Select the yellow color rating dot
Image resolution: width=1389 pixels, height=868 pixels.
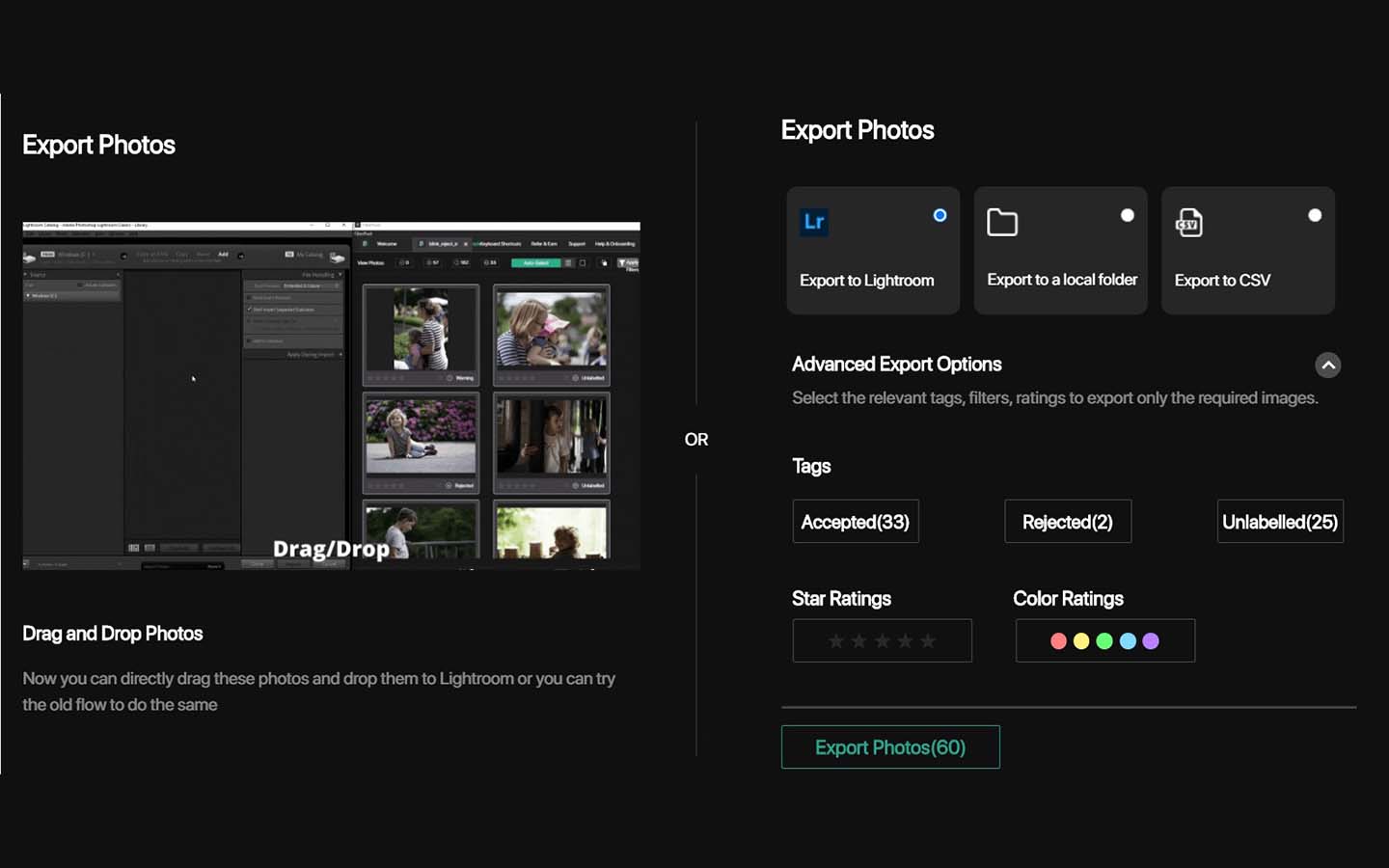(x=1082, y=639)
